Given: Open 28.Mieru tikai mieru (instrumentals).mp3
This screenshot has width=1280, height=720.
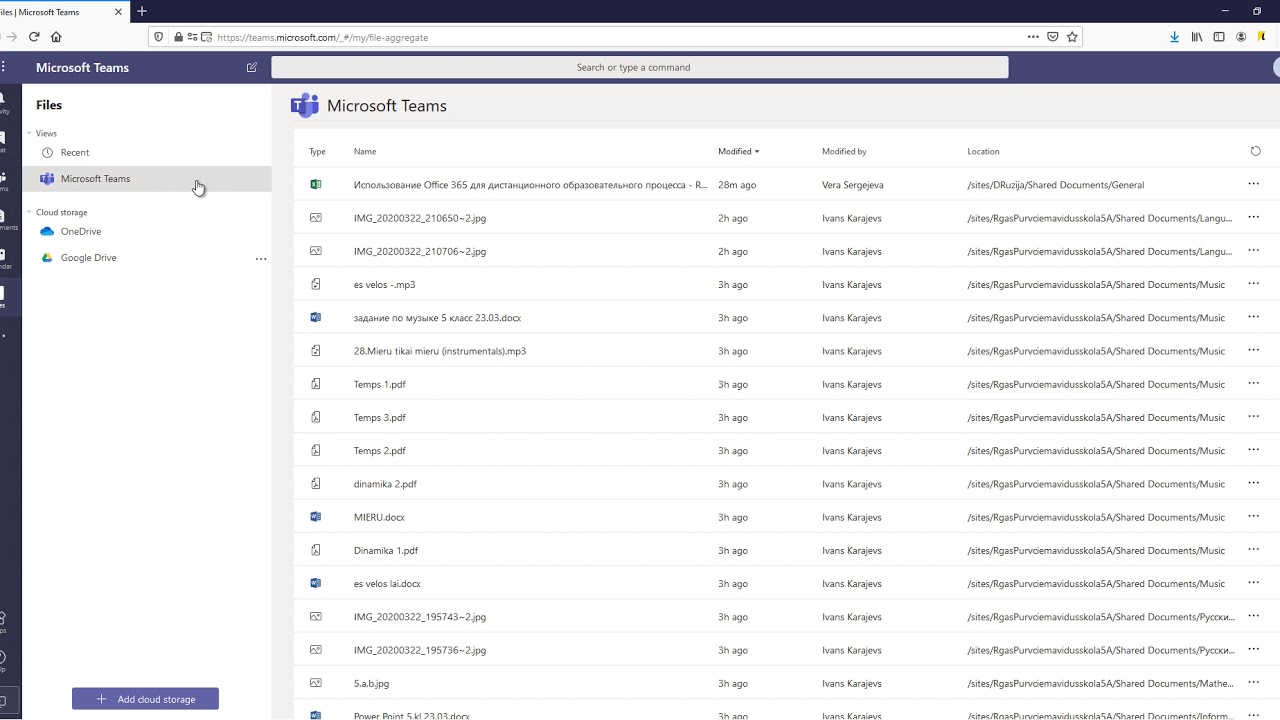Looking at the screenshot, I should click(x=439, y=351).
